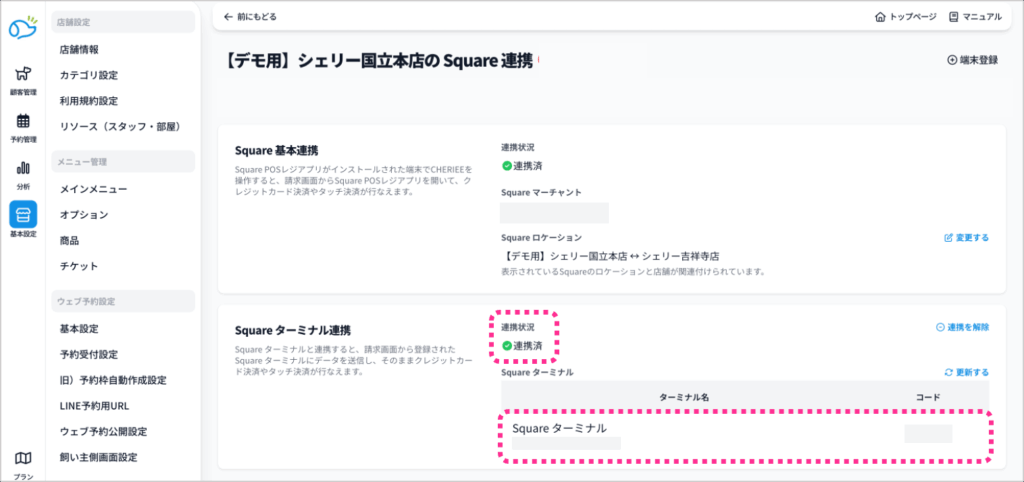Click the CHERIEE logo icon
1024x482 pixels.
(22, 27)
